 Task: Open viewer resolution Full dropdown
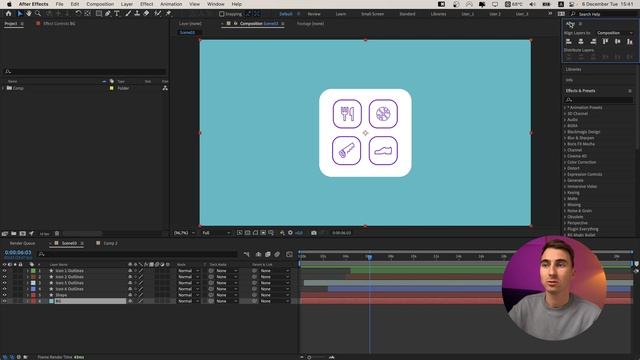coord(216,233)
